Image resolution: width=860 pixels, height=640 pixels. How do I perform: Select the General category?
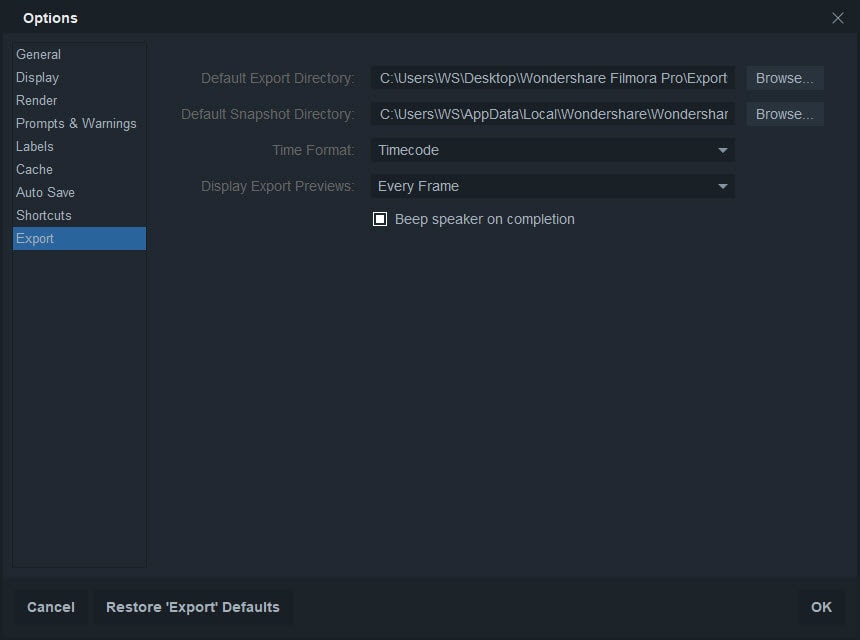(x=38, y=54)
